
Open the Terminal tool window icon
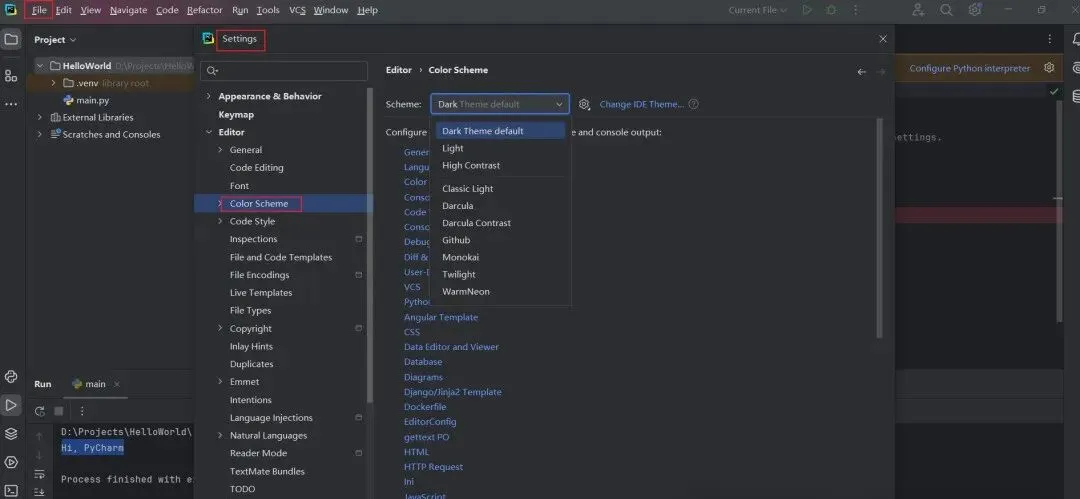click(11, 490)
